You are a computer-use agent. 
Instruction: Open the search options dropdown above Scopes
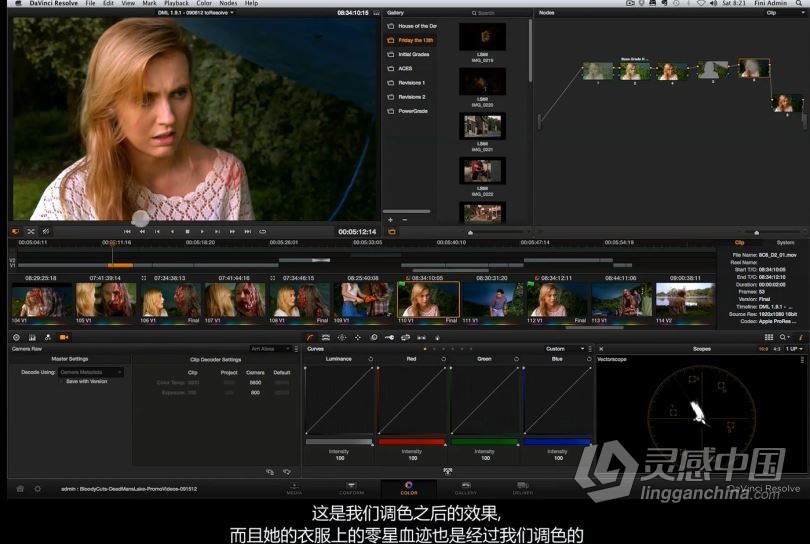point(785,337)
